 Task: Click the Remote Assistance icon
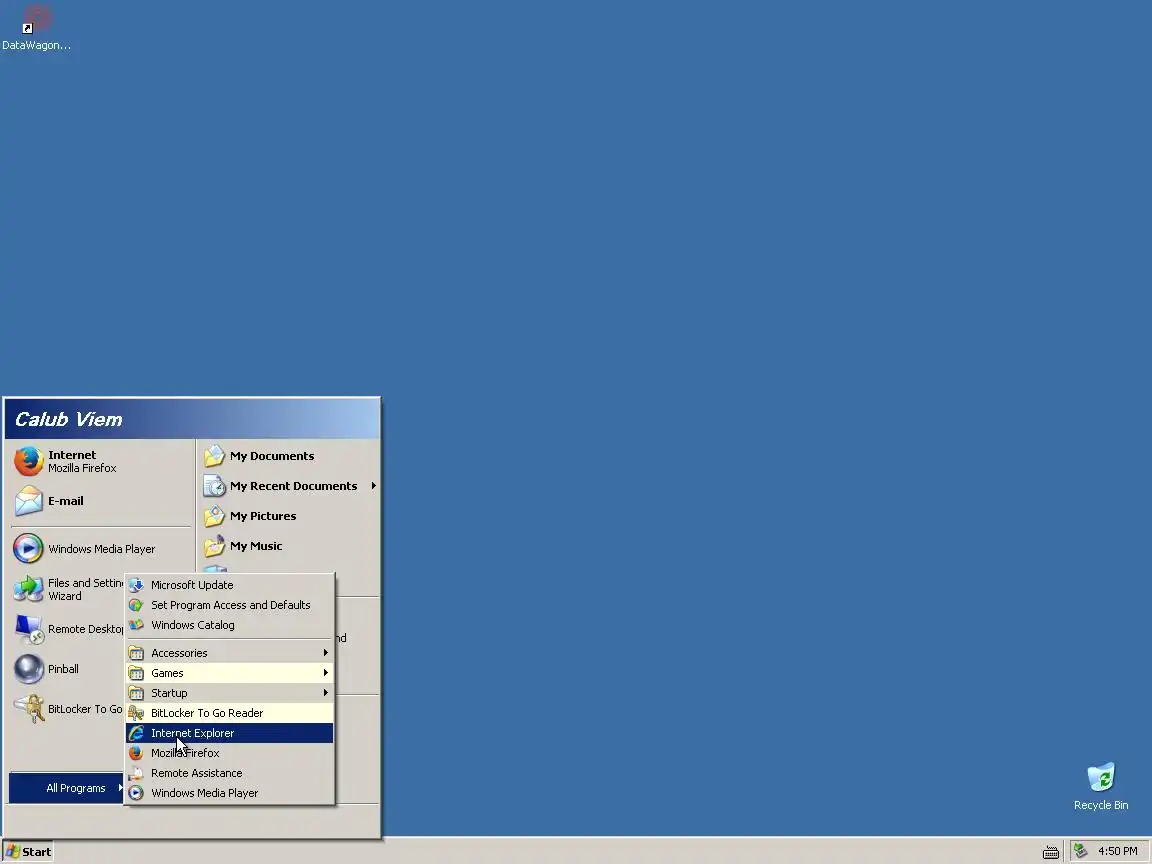136,773
